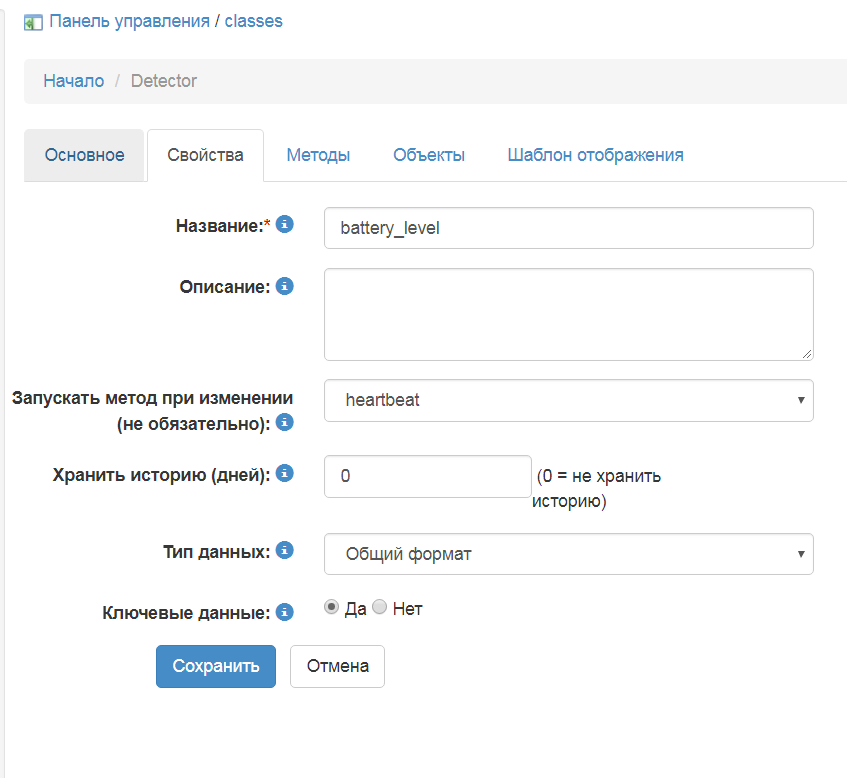847x778 pixels.
Task: Open the heartbeat method dropdown
Action: coord(568,400)
